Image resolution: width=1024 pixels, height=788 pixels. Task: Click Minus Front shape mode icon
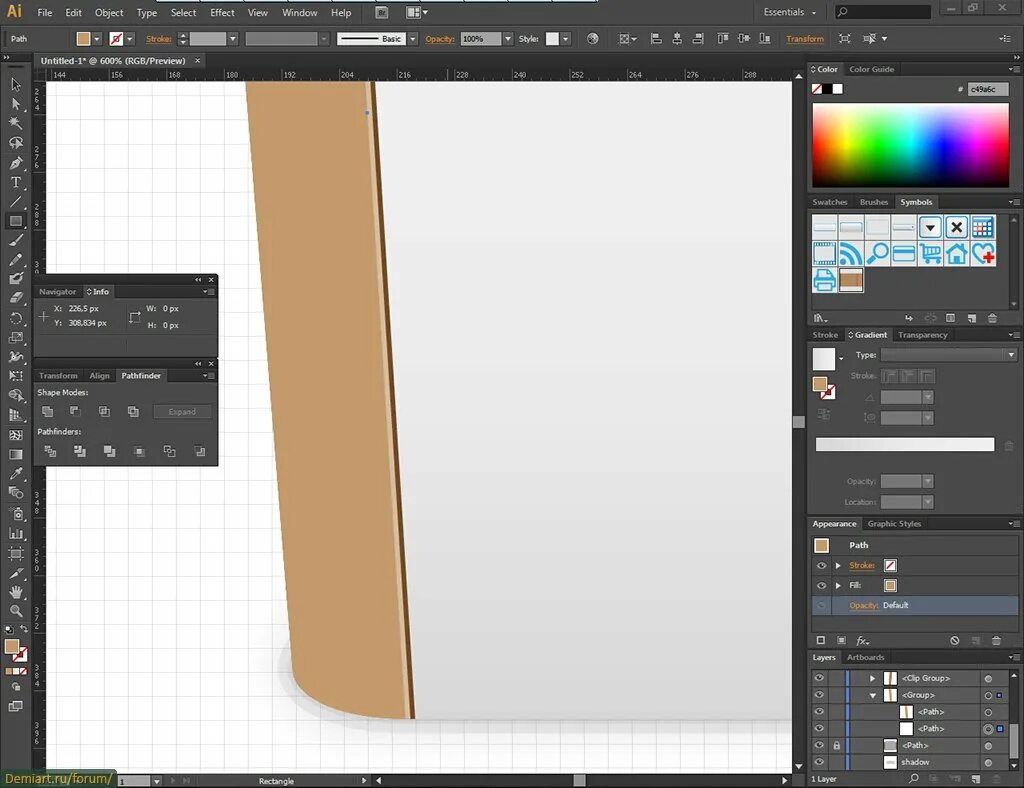click(x=75, y=411)
